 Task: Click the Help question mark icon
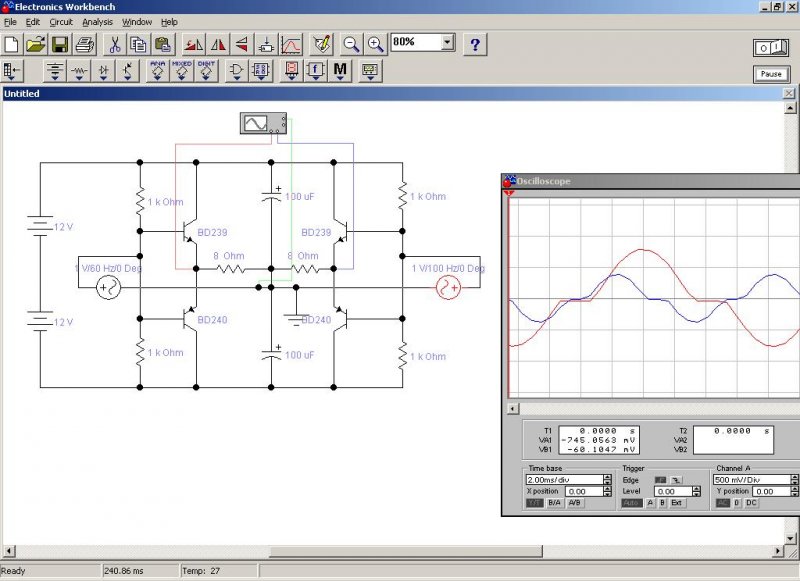(475, 45)
